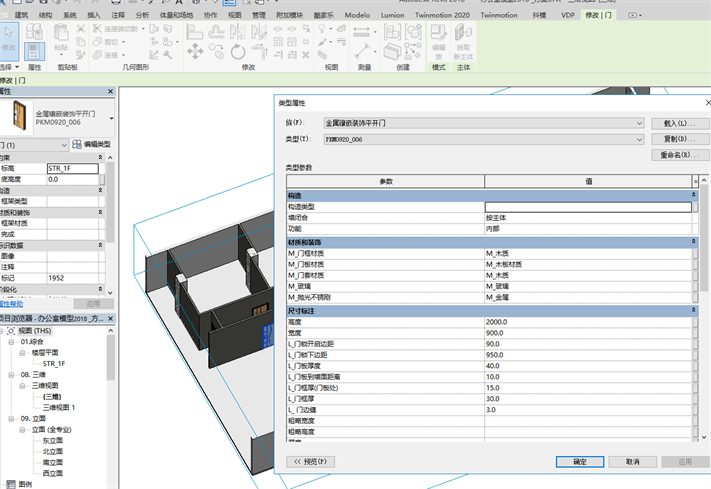The image size is (711, 489).
Task: Select the Move tool icon
Action: tap(195, 51)
